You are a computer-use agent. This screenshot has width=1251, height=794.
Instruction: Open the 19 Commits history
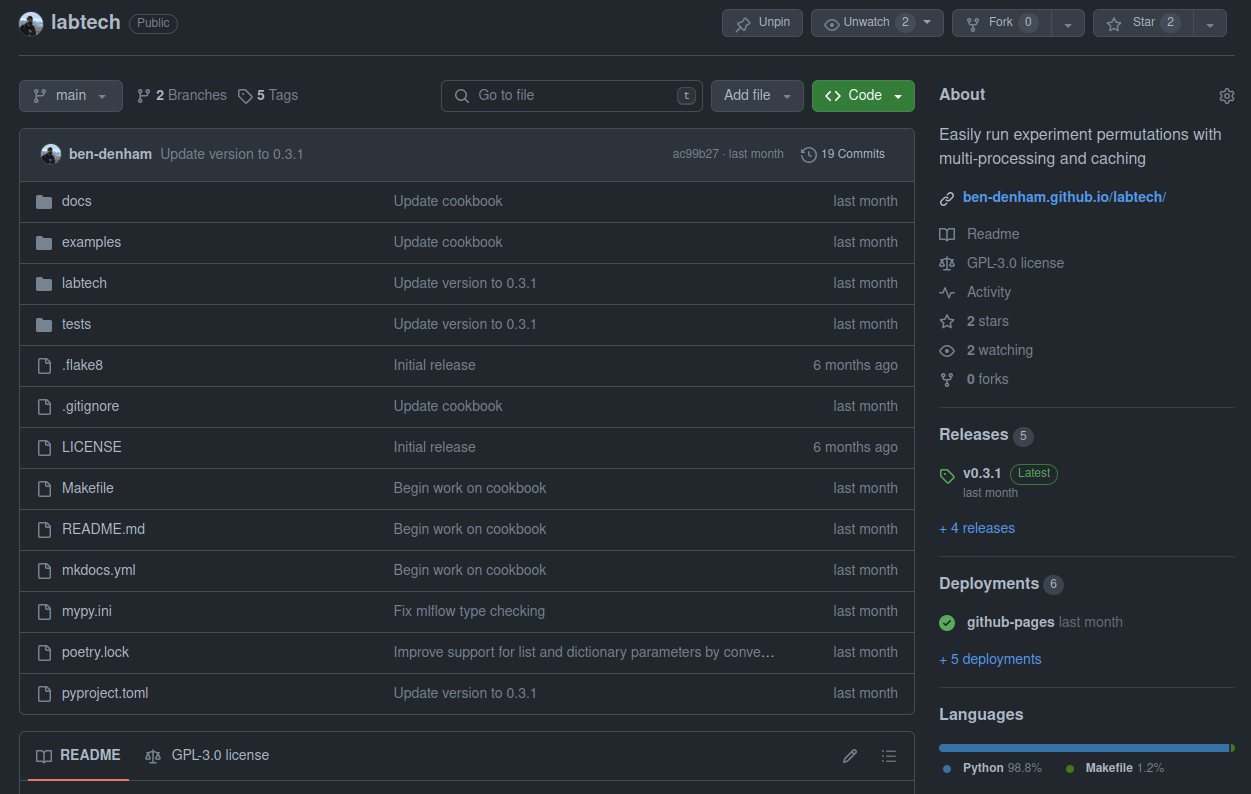click(843, 155)
